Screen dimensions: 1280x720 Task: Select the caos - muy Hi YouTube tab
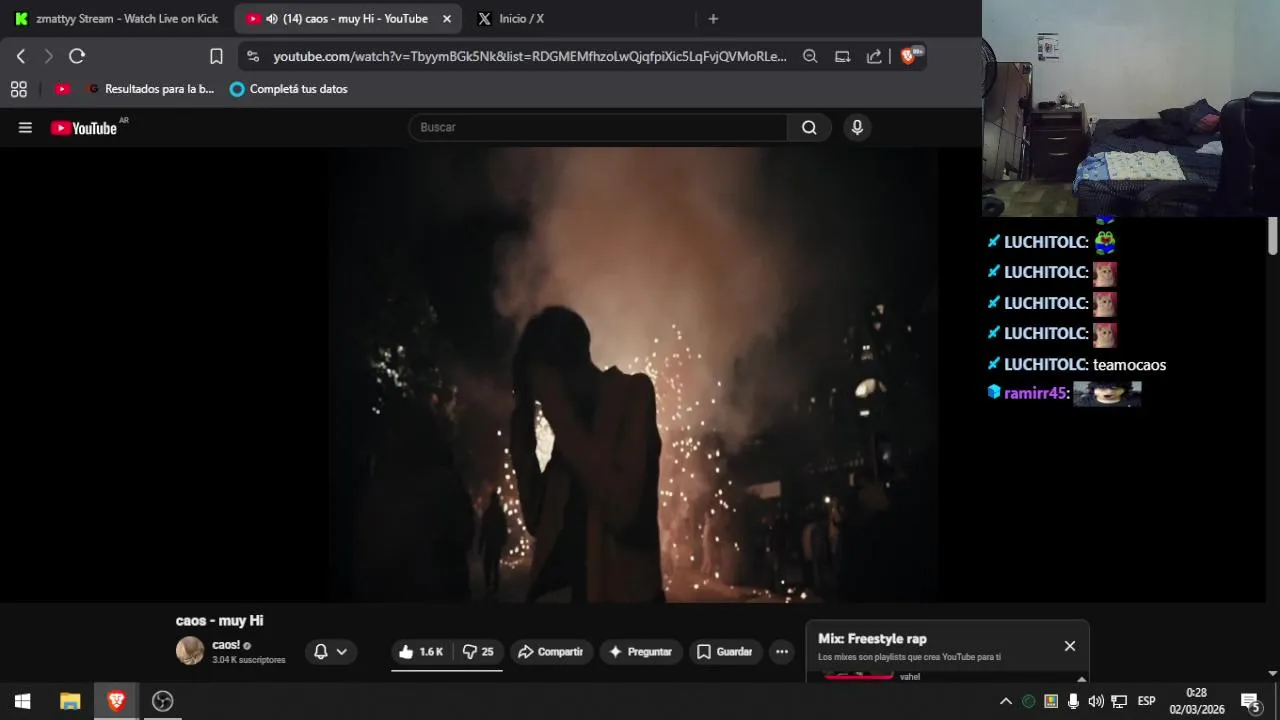[348, 18]
